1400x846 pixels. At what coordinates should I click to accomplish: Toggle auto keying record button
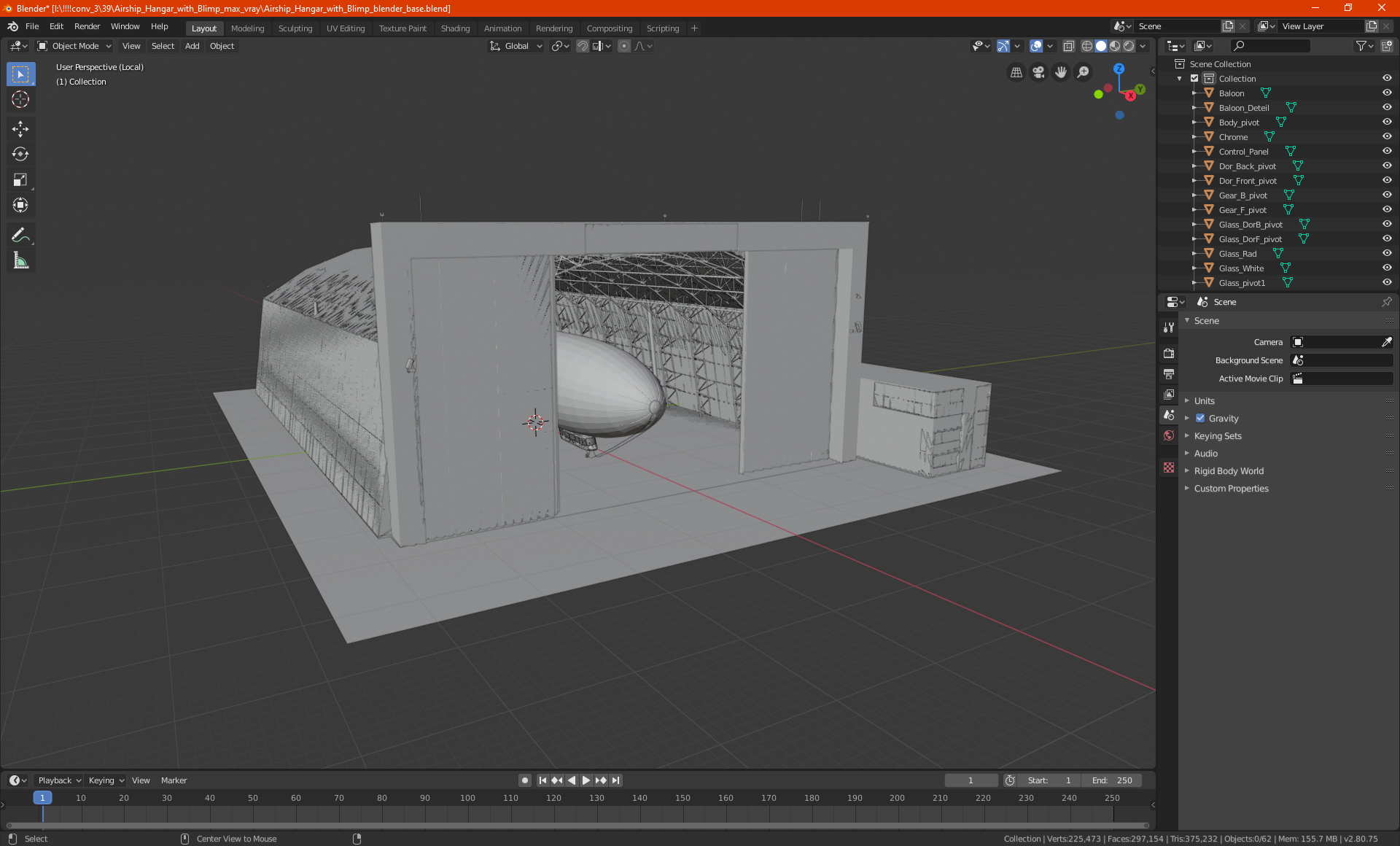click(x=524, y=780)
